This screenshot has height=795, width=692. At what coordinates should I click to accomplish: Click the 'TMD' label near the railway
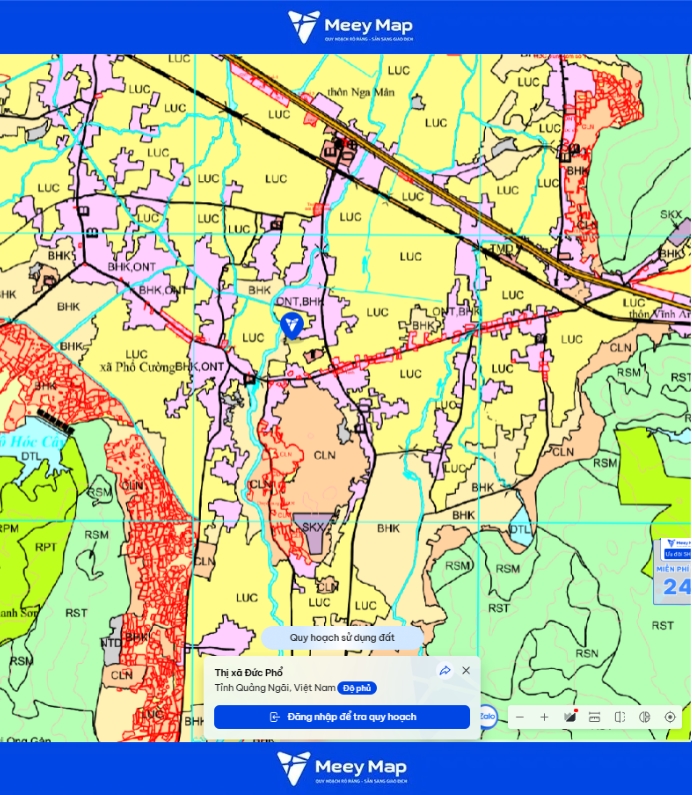[x=502, y=249]
